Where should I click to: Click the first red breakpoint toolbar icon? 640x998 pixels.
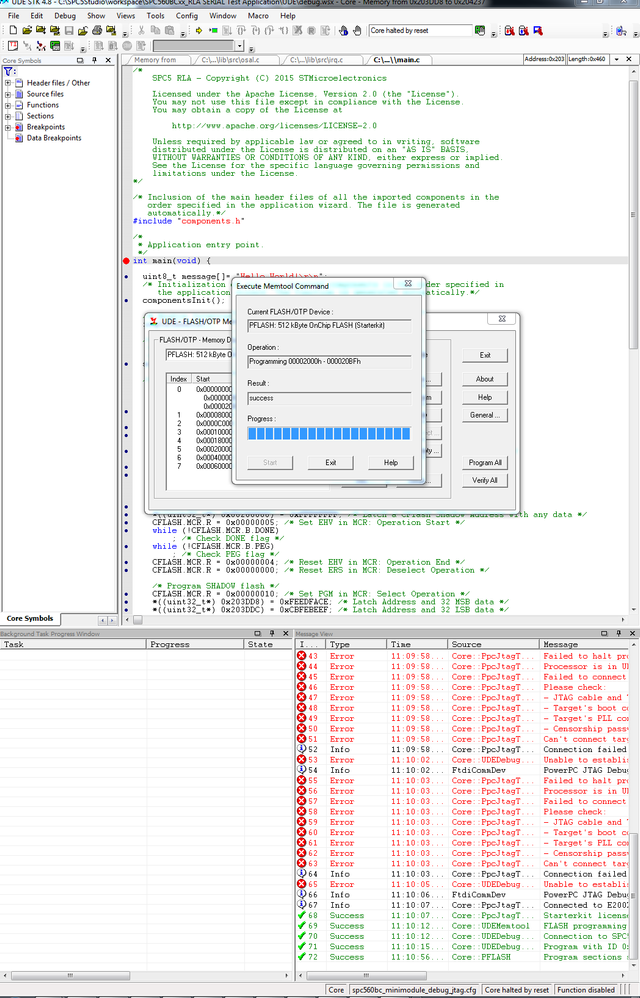coord(509,30)
